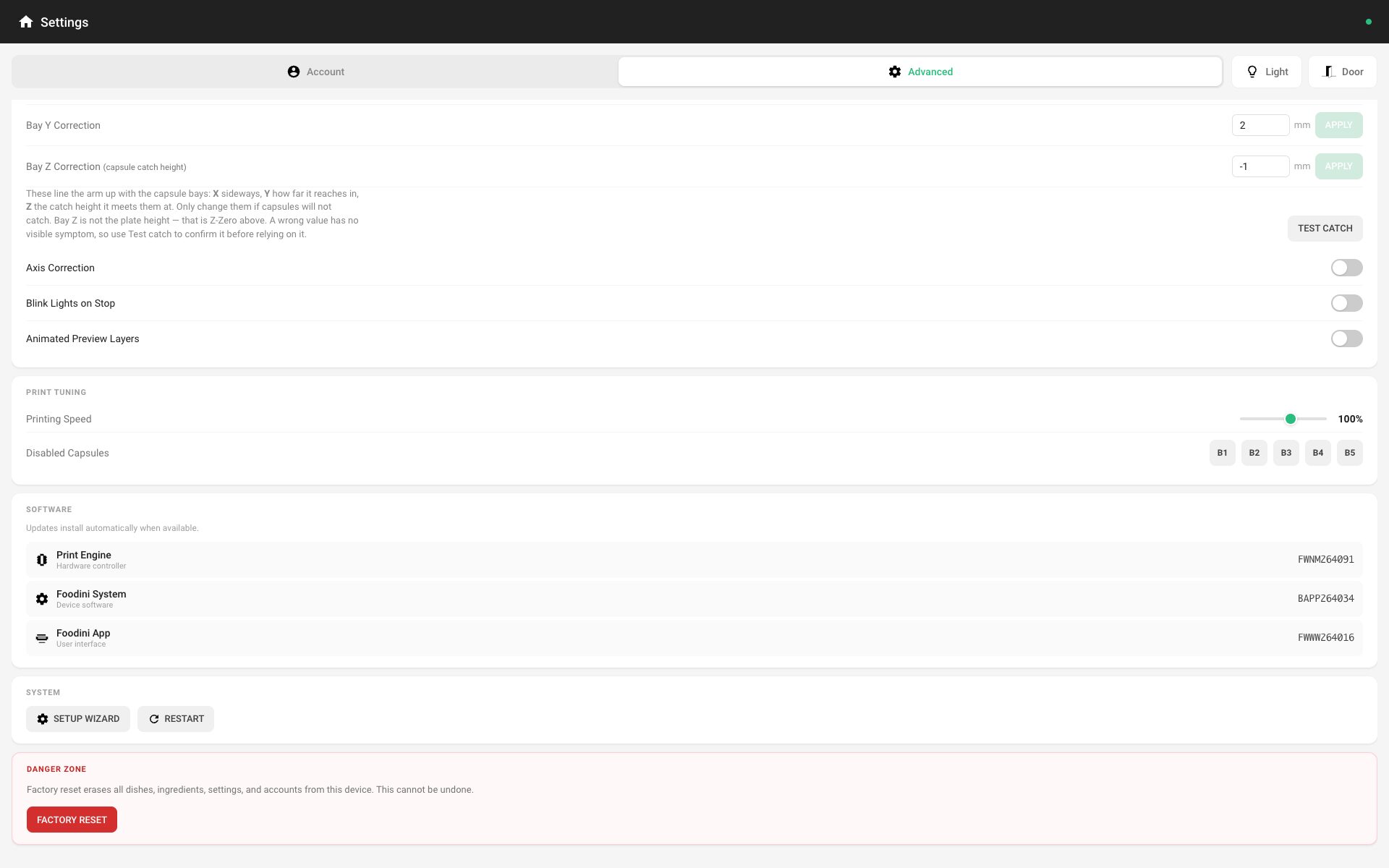Click Foodini App version FWWWZ64016
Image resolution: width=1389 pixels, height=868 pixels.
(1325, 638)
